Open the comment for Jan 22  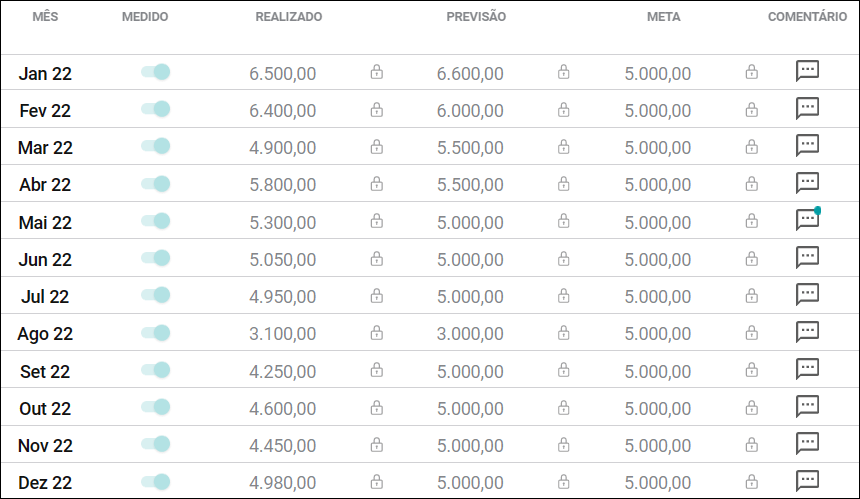[x=807, y=71]
